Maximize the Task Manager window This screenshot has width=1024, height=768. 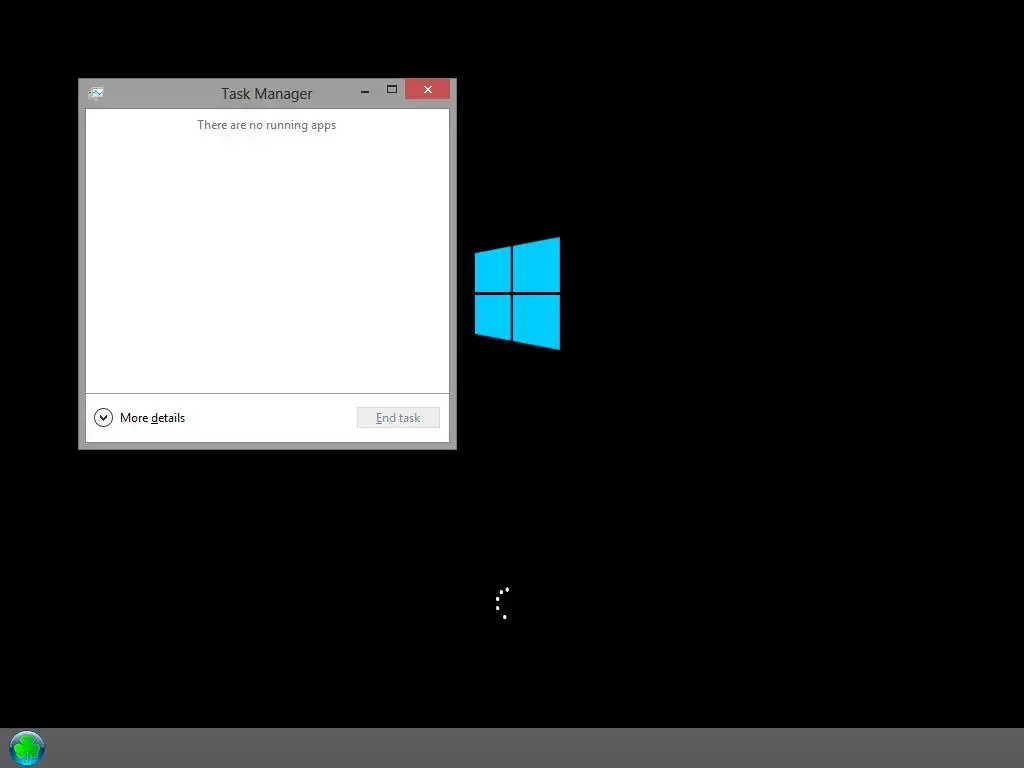pyautogui.click(x=392, y=89)
